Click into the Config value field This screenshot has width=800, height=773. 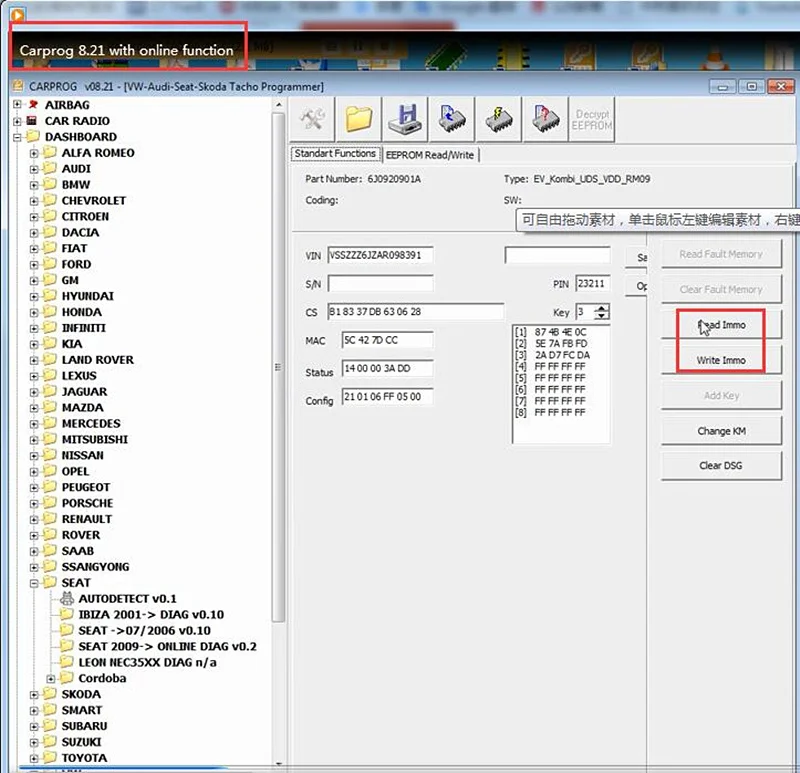(387, 397)
